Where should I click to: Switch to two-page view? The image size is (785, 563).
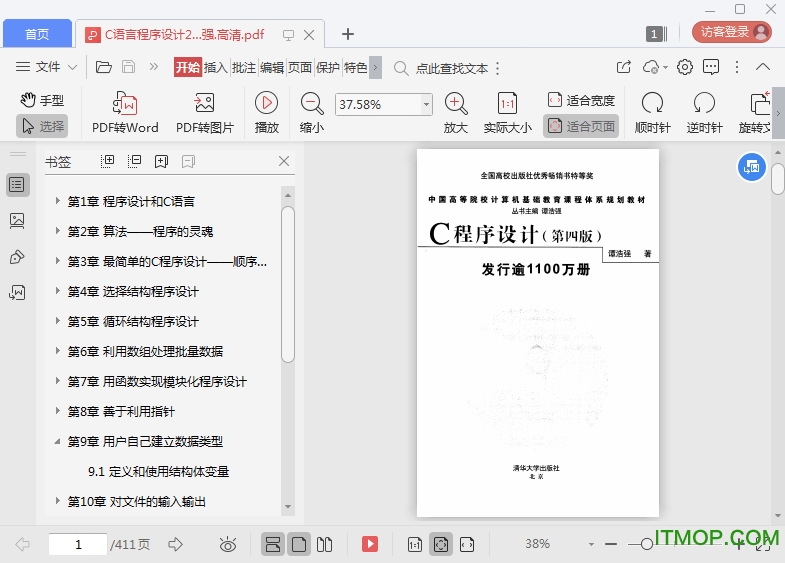coord(324,544)
